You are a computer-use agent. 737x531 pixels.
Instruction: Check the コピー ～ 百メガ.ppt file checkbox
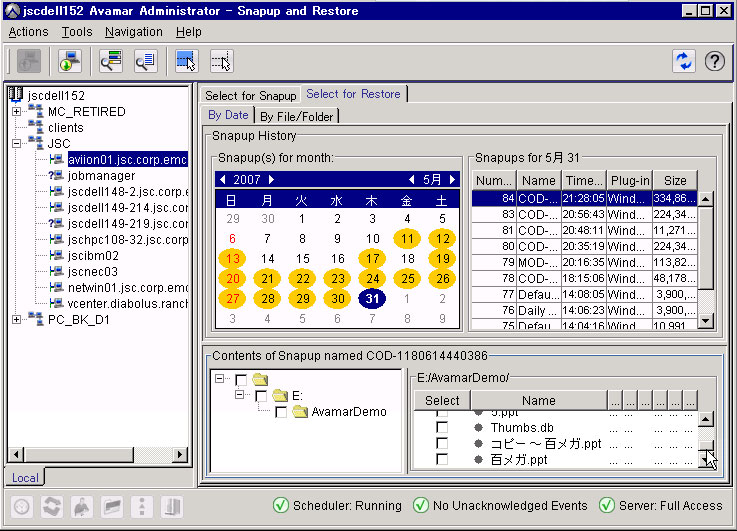442,443
